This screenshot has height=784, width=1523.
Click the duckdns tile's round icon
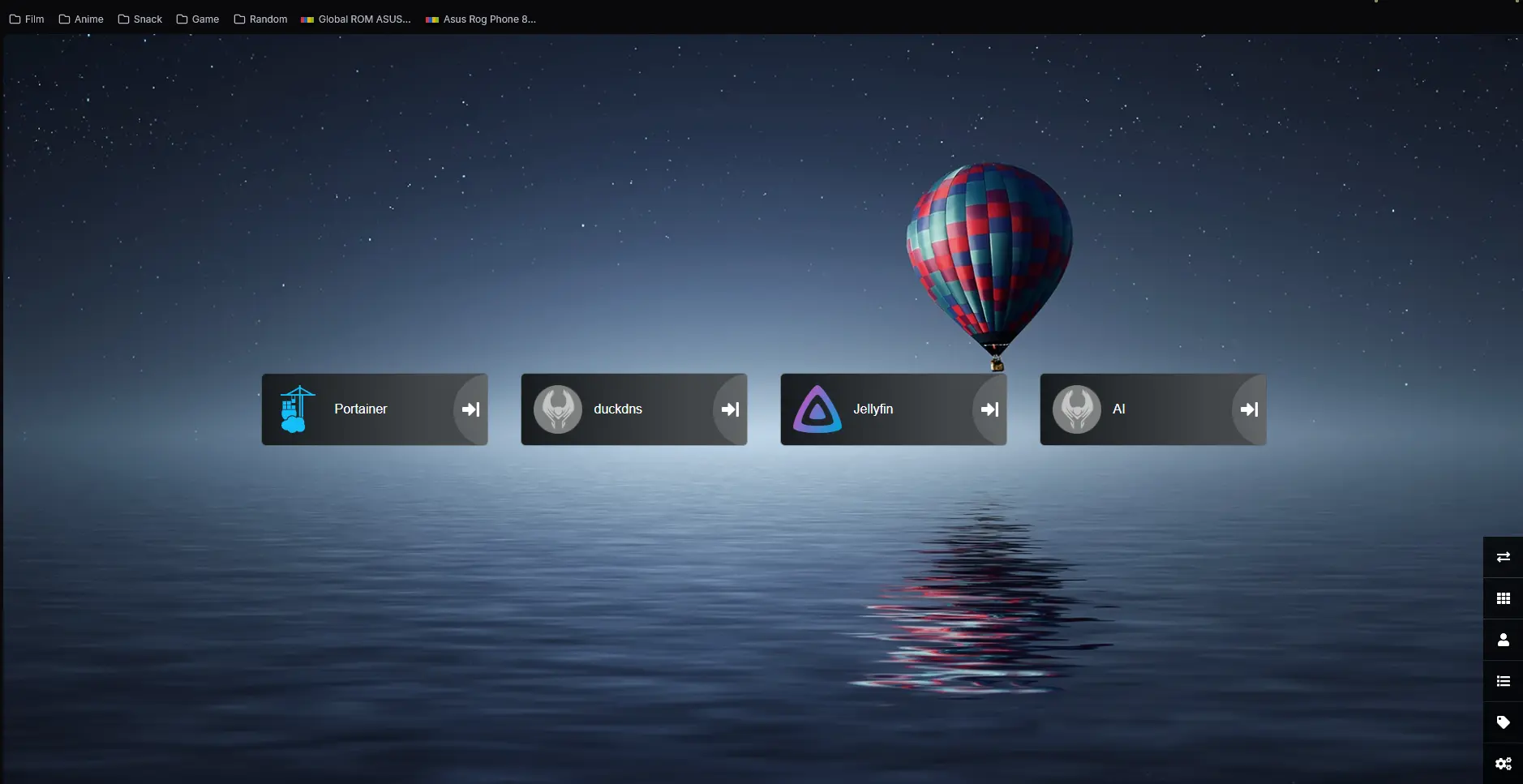click(x=557, y=409)
